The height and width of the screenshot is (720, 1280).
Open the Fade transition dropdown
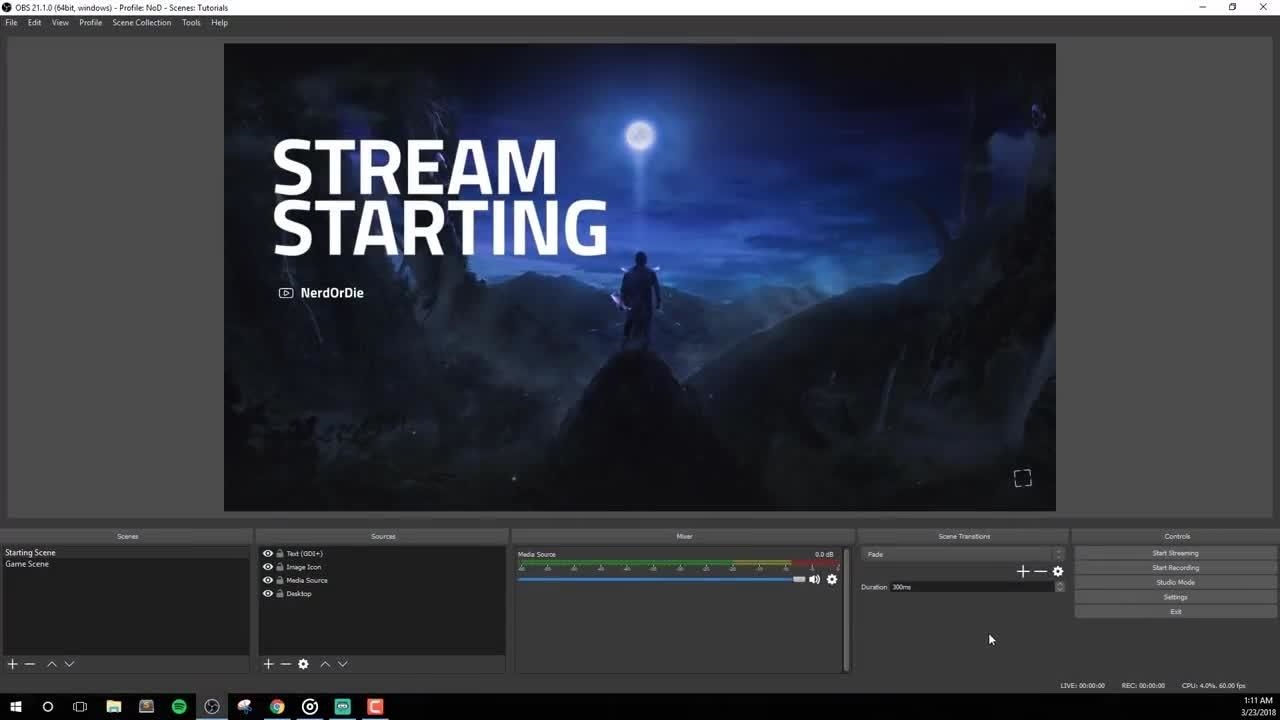coord(962,554)
